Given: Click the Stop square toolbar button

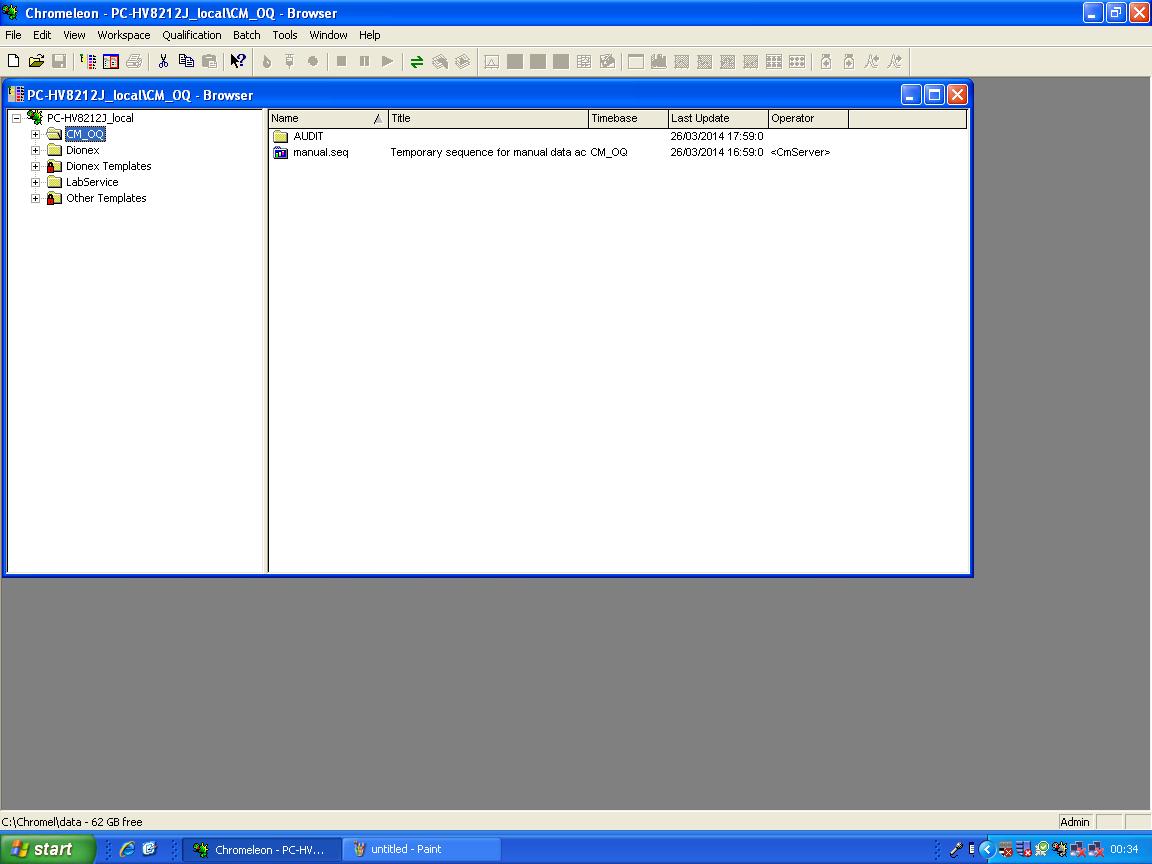Looking at the screenshot, I should pos(341,62).
